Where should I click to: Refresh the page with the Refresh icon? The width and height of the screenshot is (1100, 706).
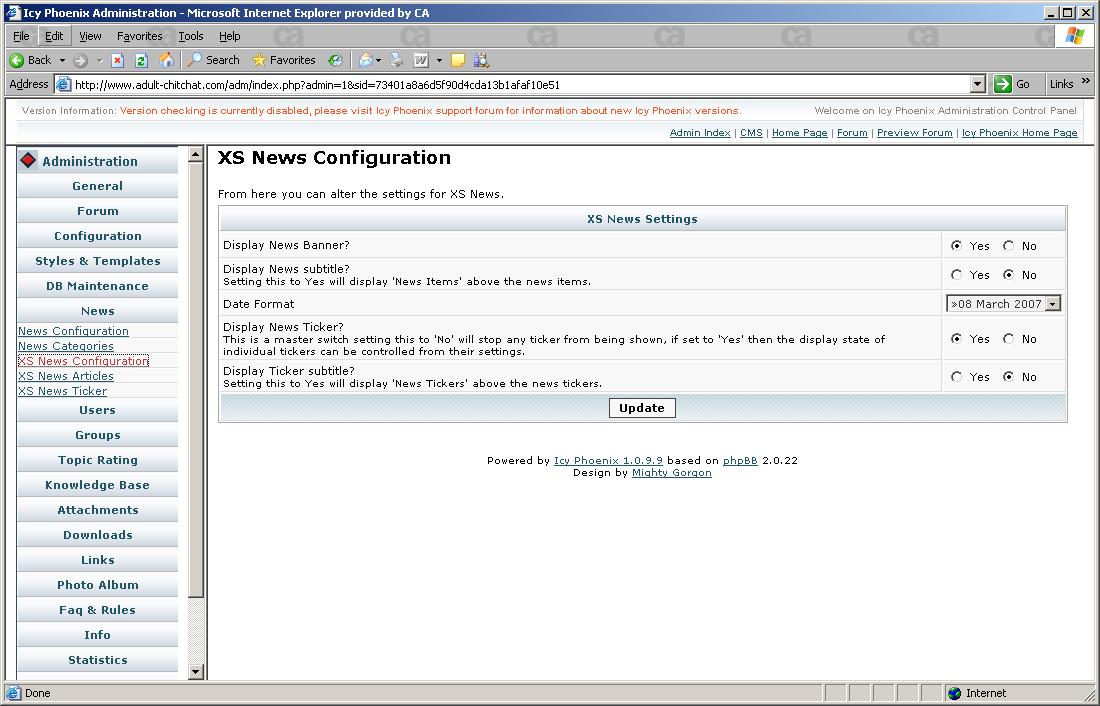(141, 60)
